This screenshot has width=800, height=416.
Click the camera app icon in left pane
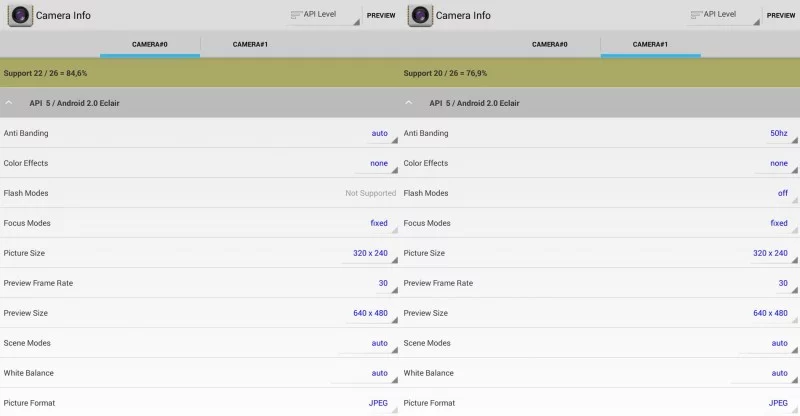click(x=20, y=15)
